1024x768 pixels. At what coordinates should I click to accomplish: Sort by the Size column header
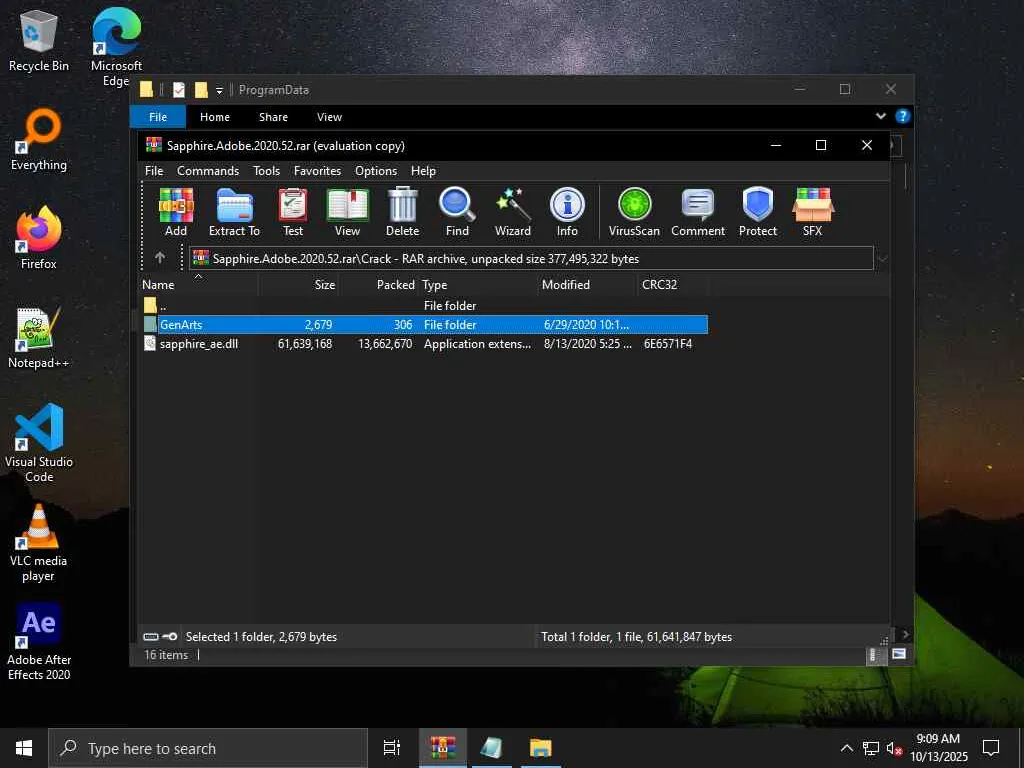(299, 285)
